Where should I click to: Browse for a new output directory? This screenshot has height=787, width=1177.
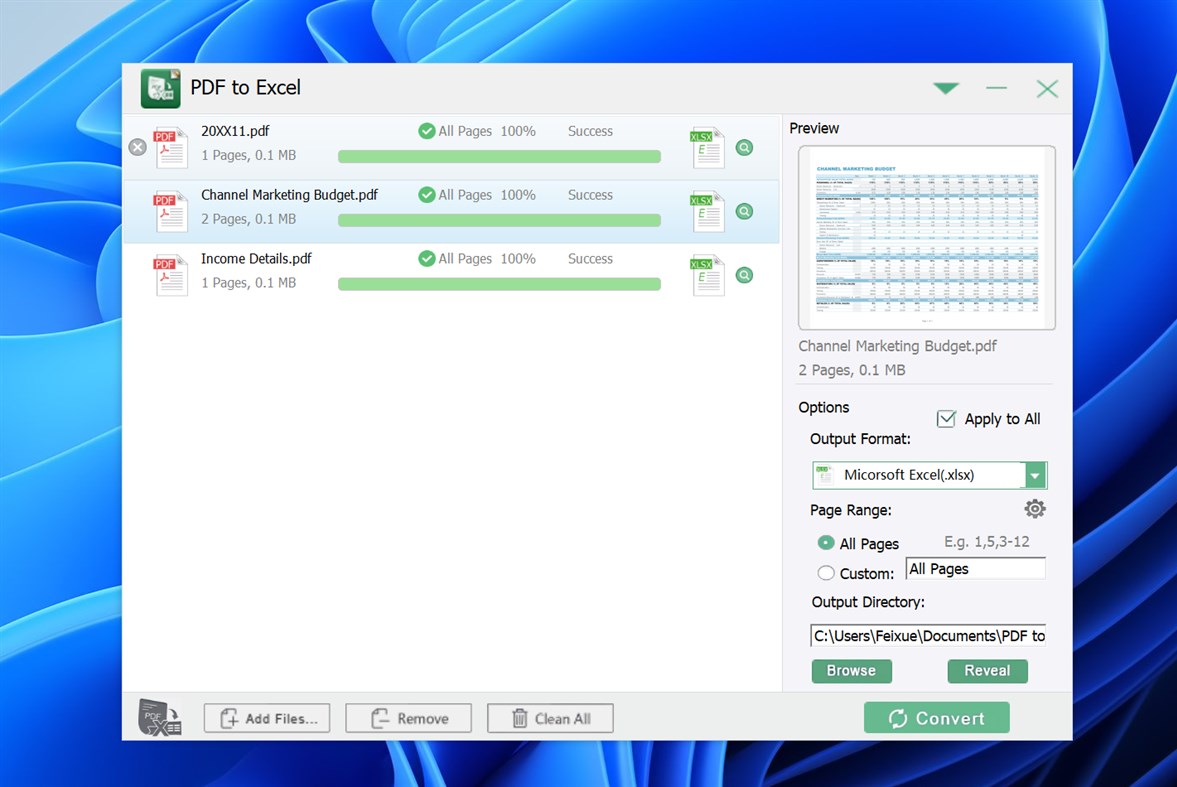[x=851, y=671]
